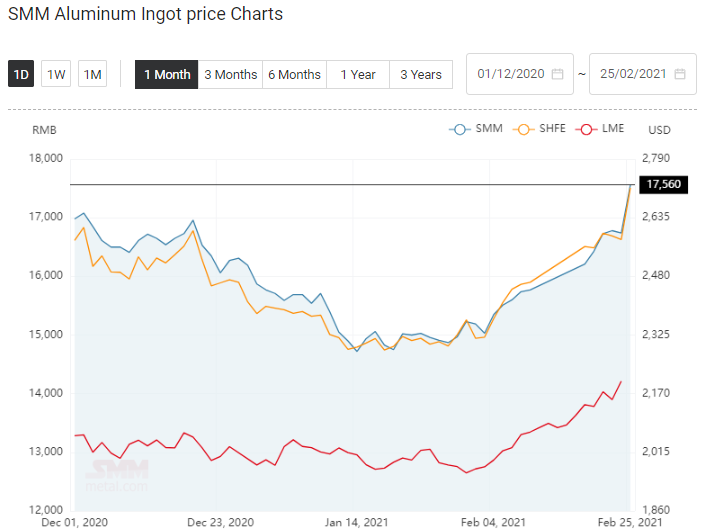Click the SMM legend circle marker
713x530 pixels.
pyautogui.click(x=460, y=130)
